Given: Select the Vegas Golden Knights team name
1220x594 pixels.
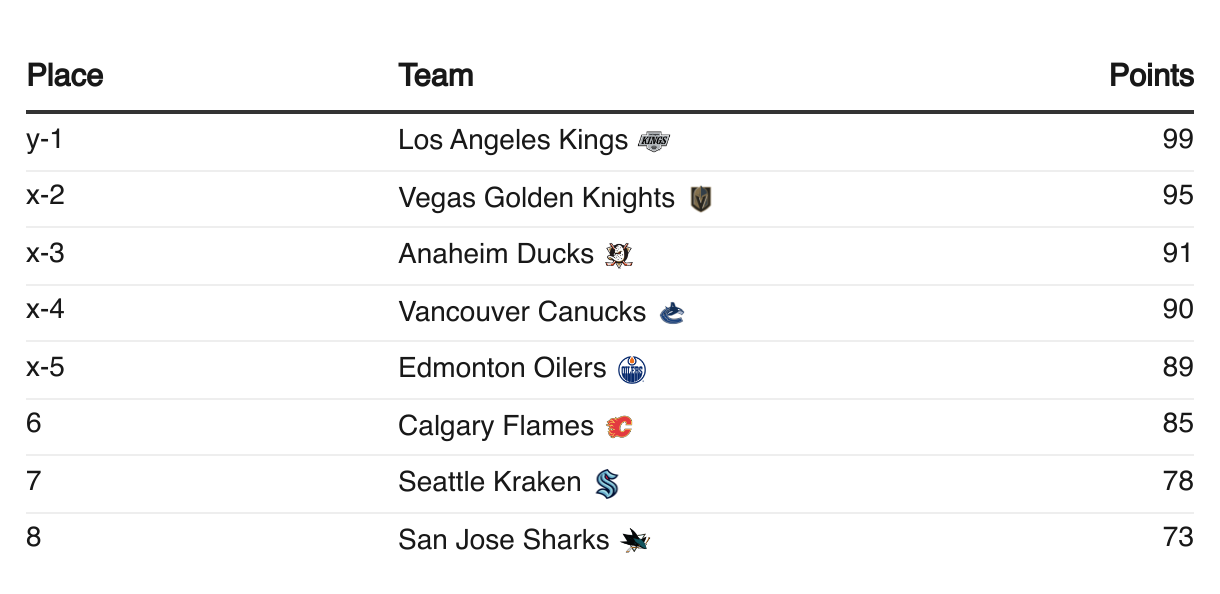Looking at the screenshot, I should point(536,198).
